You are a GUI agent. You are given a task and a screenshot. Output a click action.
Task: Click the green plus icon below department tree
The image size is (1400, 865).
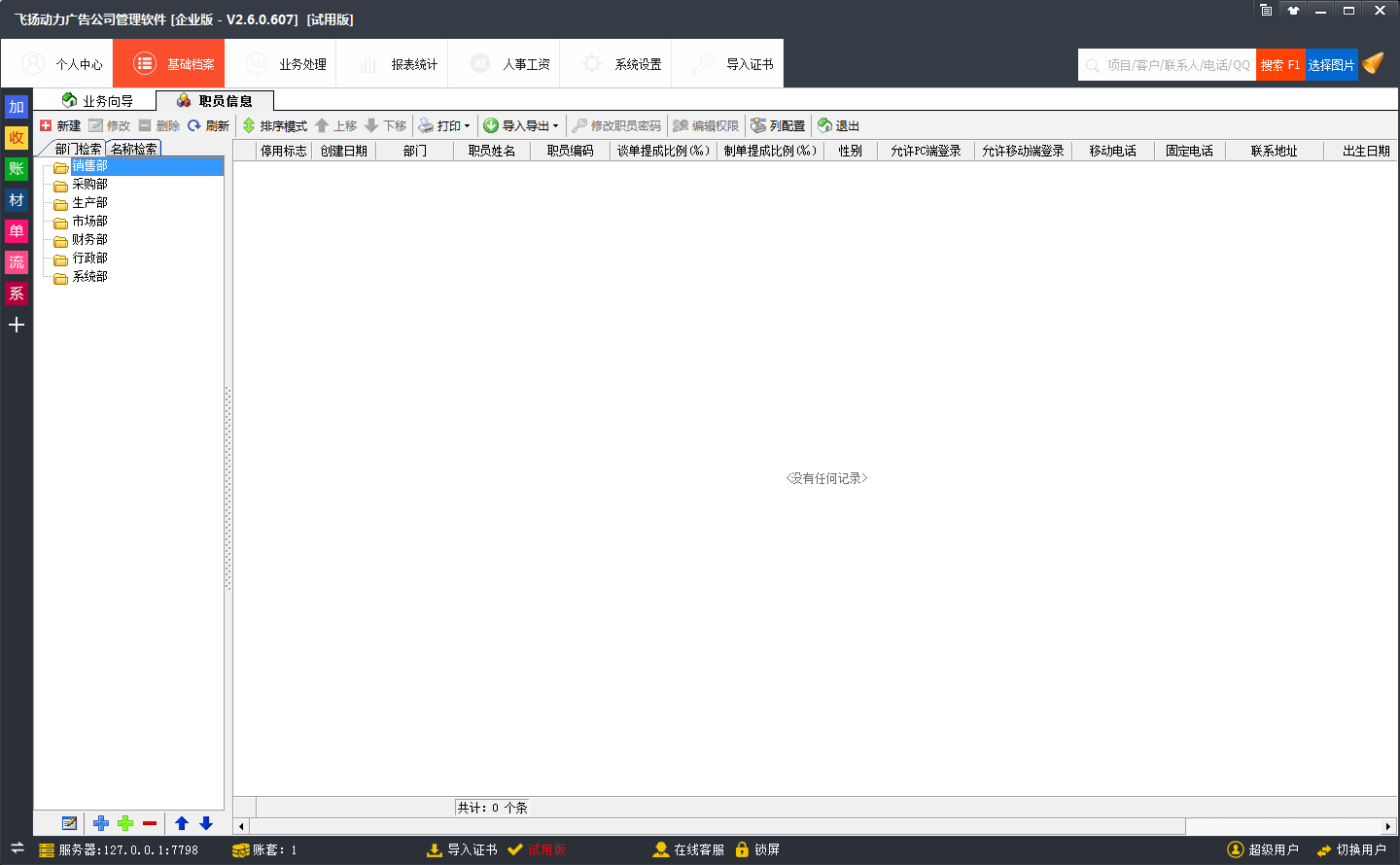tap(125, 823)
